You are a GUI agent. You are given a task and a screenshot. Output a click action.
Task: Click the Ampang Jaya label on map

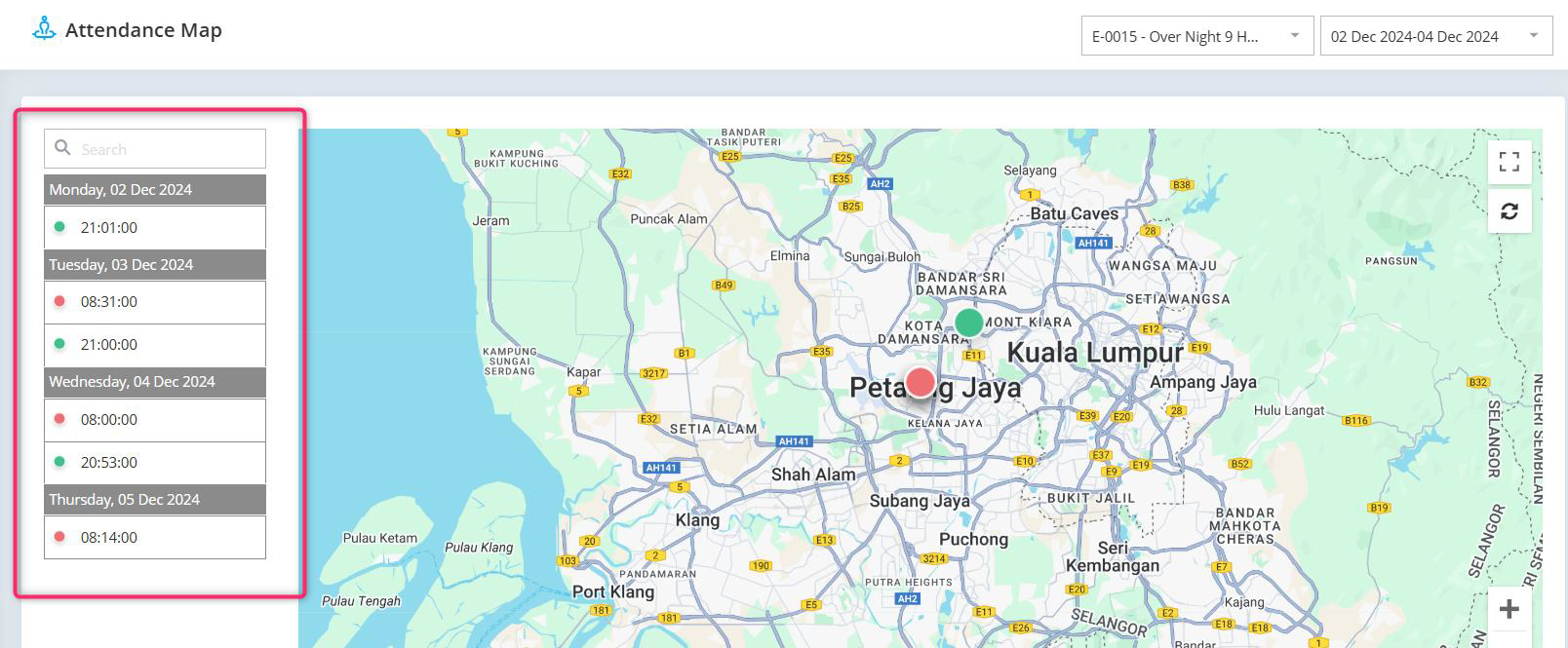[1203, 382]
